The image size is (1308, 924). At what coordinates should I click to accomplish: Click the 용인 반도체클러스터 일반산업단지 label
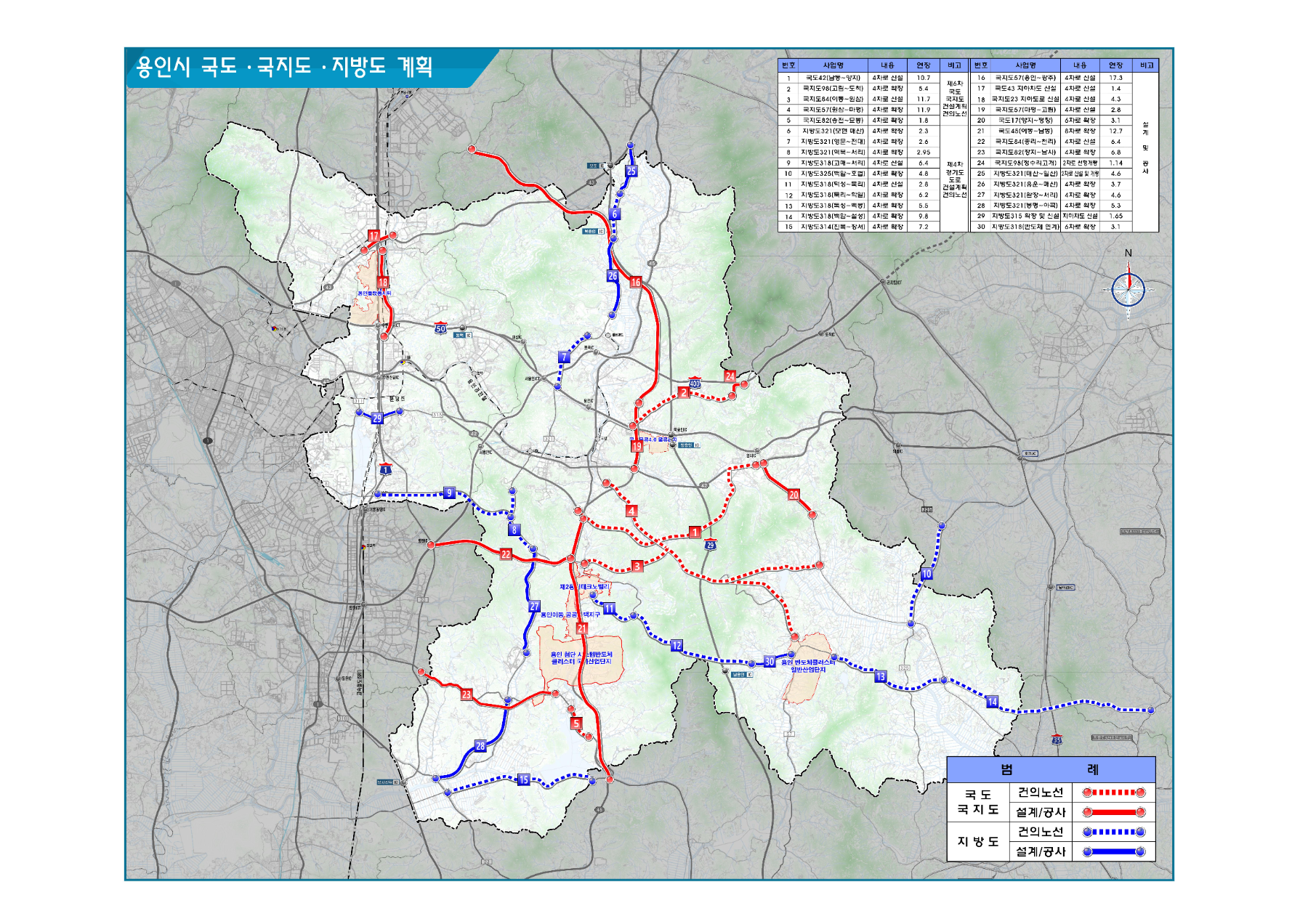(807, 665)
